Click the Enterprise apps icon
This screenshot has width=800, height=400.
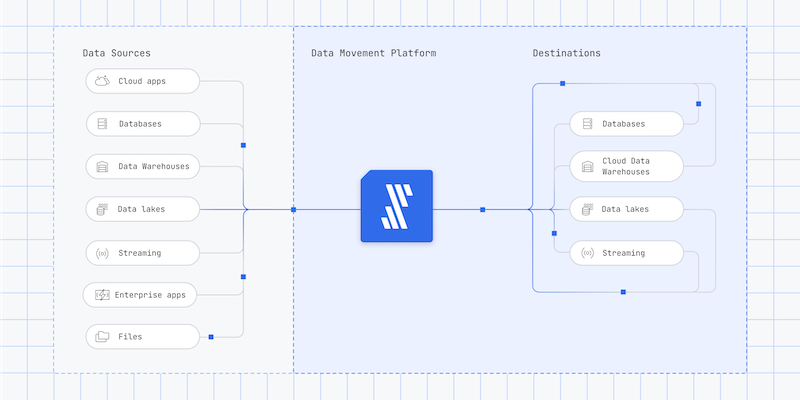102,295
